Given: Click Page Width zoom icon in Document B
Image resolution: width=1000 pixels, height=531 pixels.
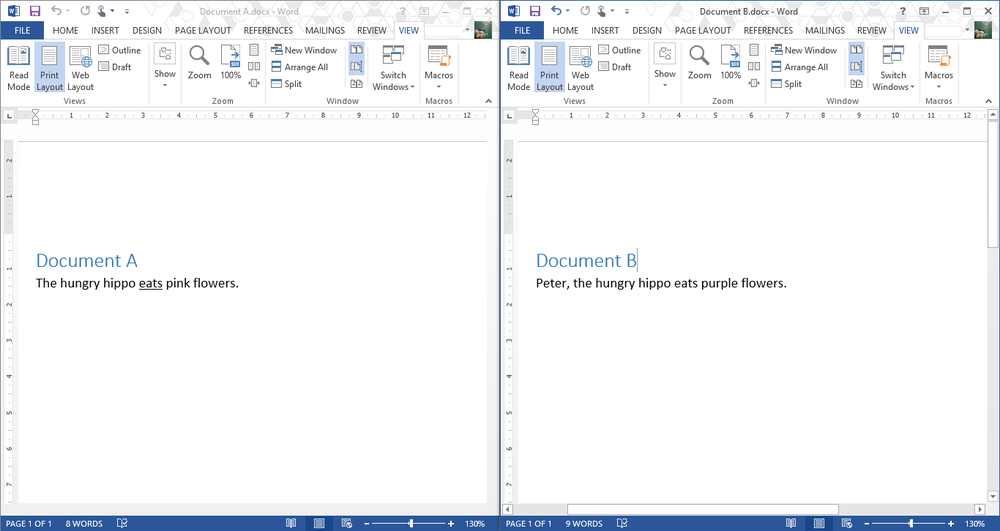Looking at the screenshot, I should click(x=754, y=83).
